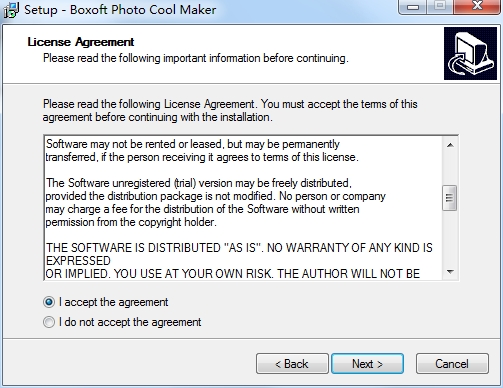The image size is (503, 388).
Task: Minimize the Setup window
Action: click(x=413, y=7)
